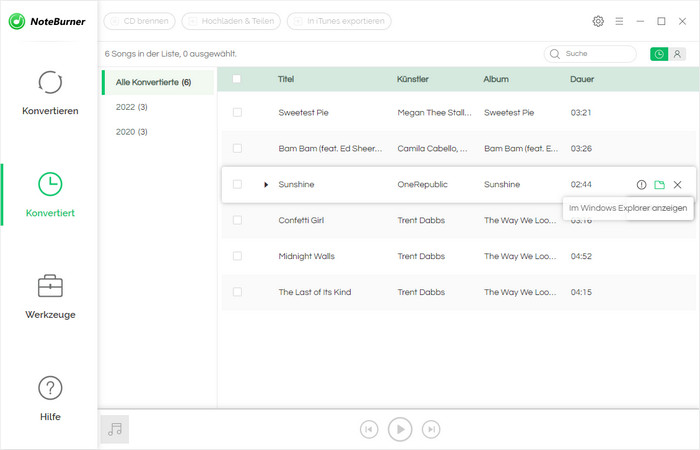700x450 pixels.
Task: Open the hamburger menu
Action: pos(619,21)
